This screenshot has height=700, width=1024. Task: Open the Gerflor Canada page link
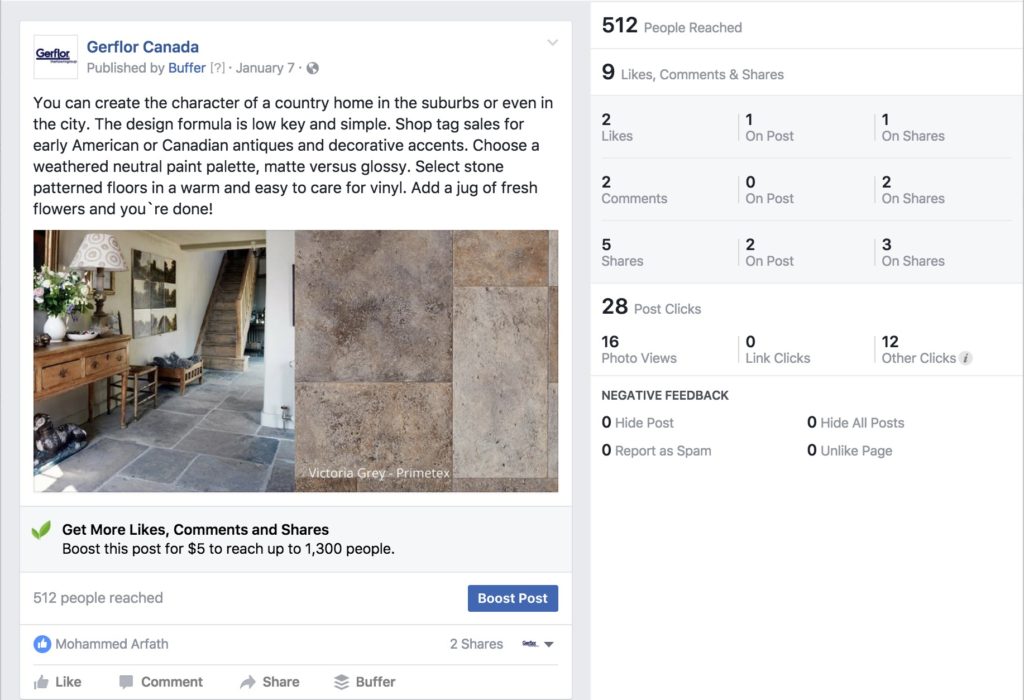142,47
